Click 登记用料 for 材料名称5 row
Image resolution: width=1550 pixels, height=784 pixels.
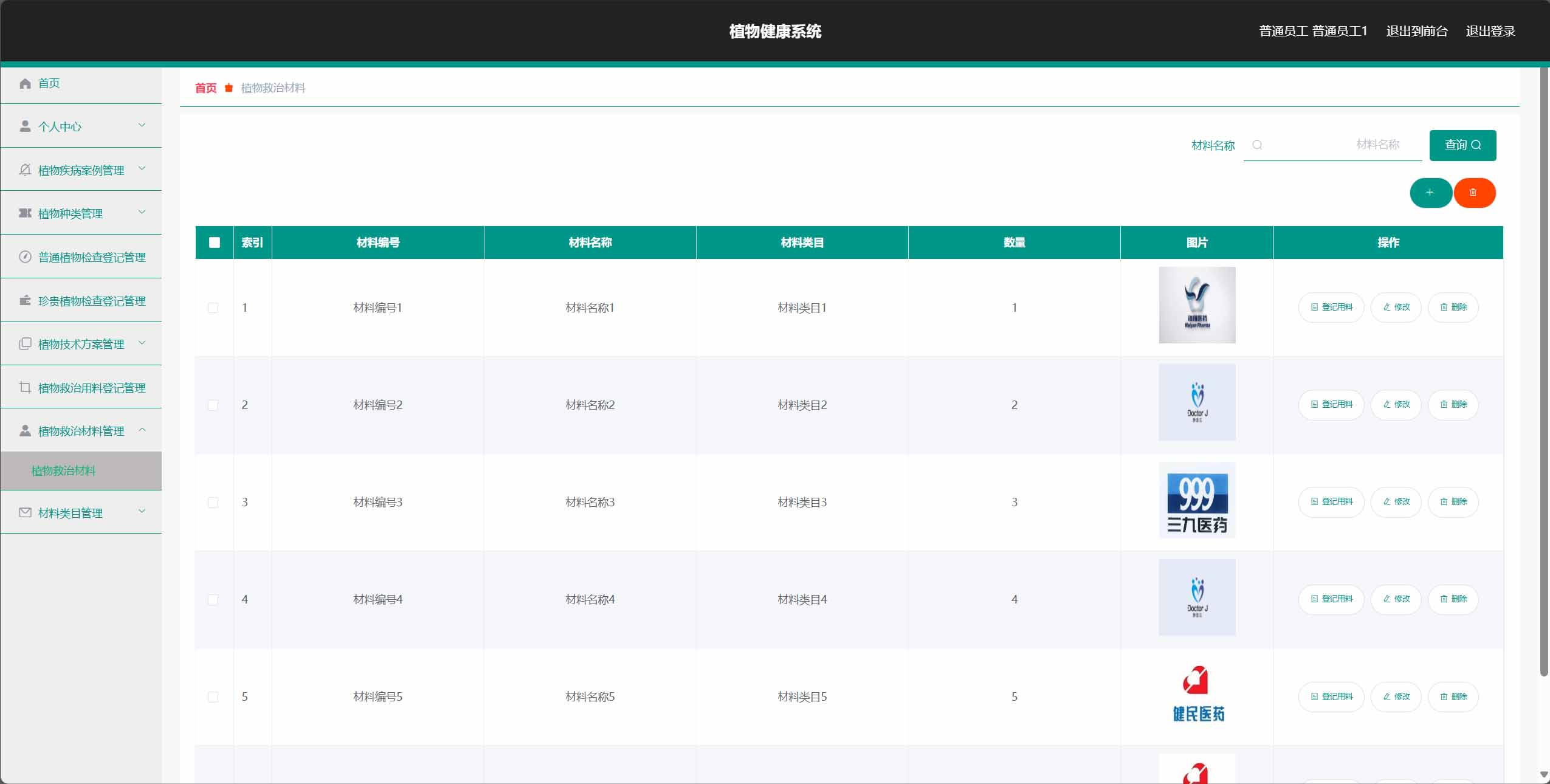click(x=1331, y=696)
